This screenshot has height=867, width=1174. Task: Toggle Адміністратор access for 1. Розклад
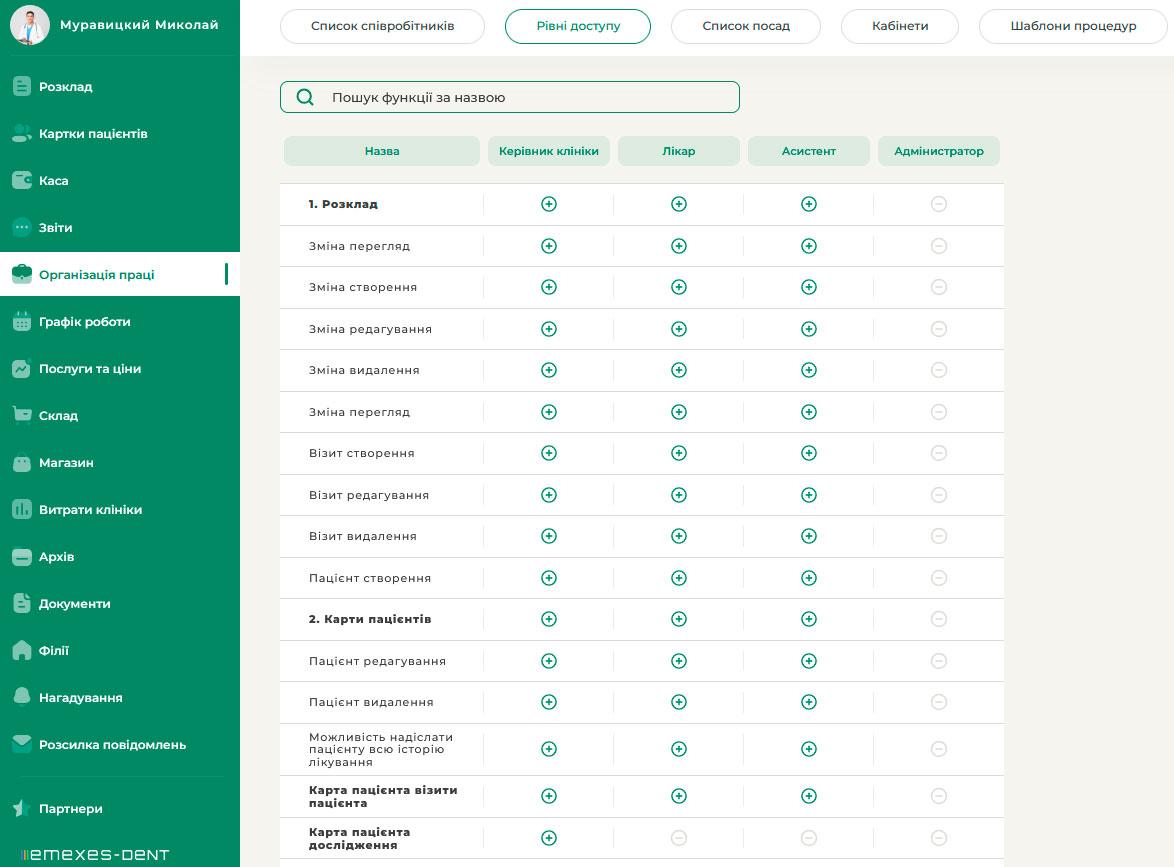(x=939, y=204)
